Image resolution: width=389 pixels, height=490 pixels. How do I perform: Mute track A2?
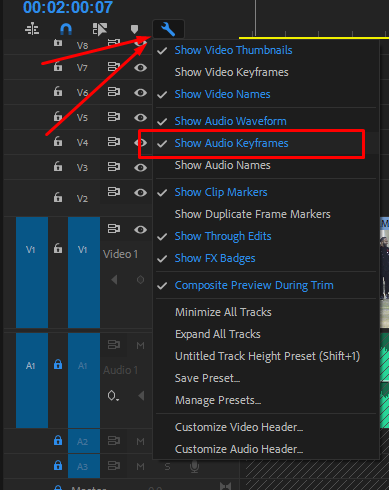140,441
